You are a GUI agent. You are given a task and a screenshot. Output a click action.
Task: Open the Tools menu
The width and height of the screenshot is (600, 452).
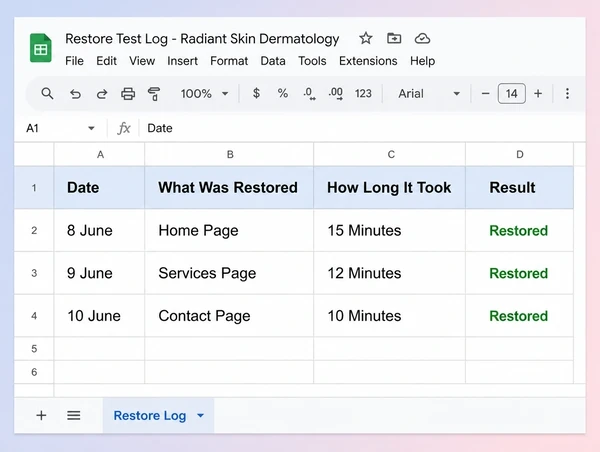pos(312,61)
